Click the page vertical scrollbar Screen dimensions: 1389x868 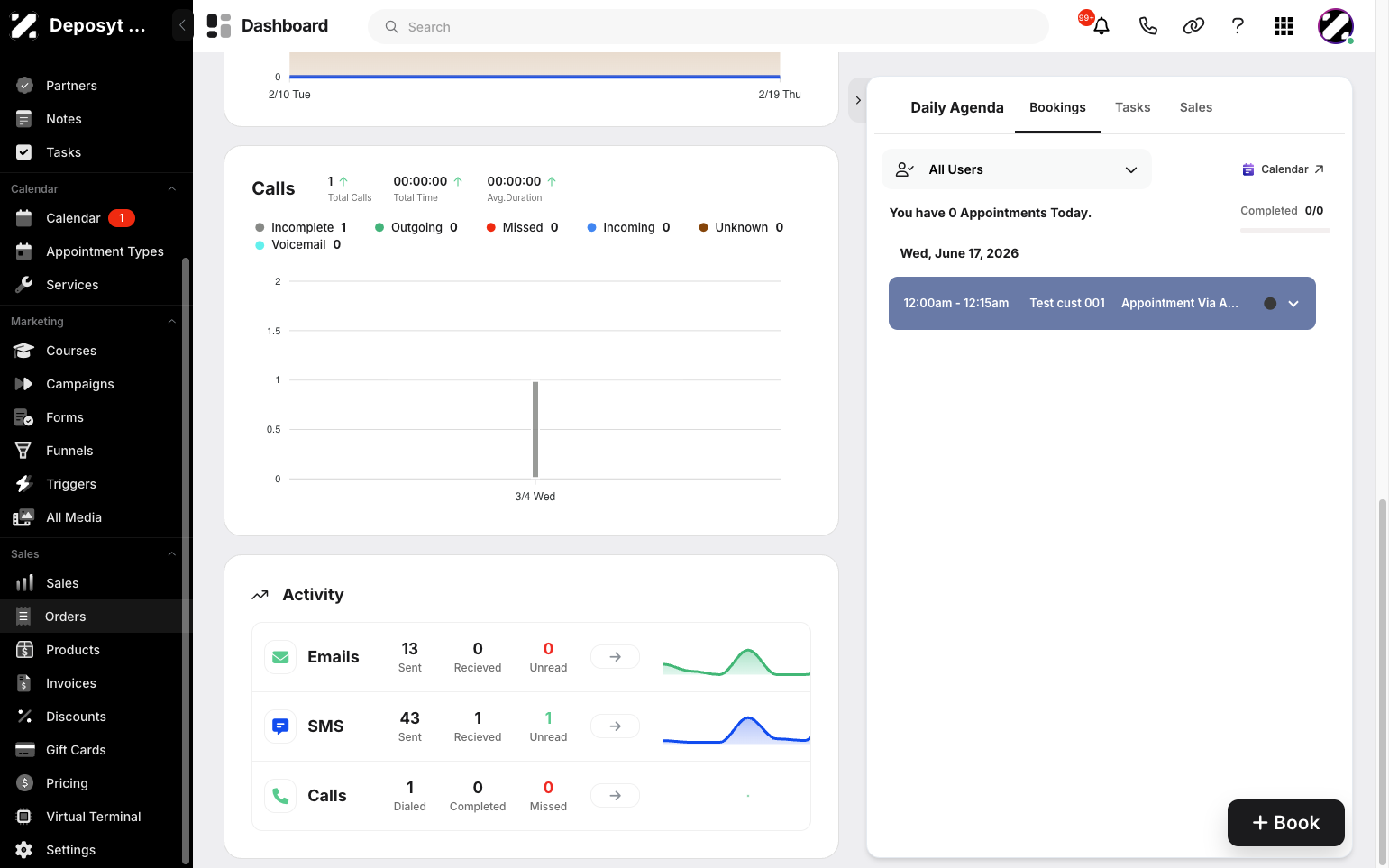[x=1383, y=681]
